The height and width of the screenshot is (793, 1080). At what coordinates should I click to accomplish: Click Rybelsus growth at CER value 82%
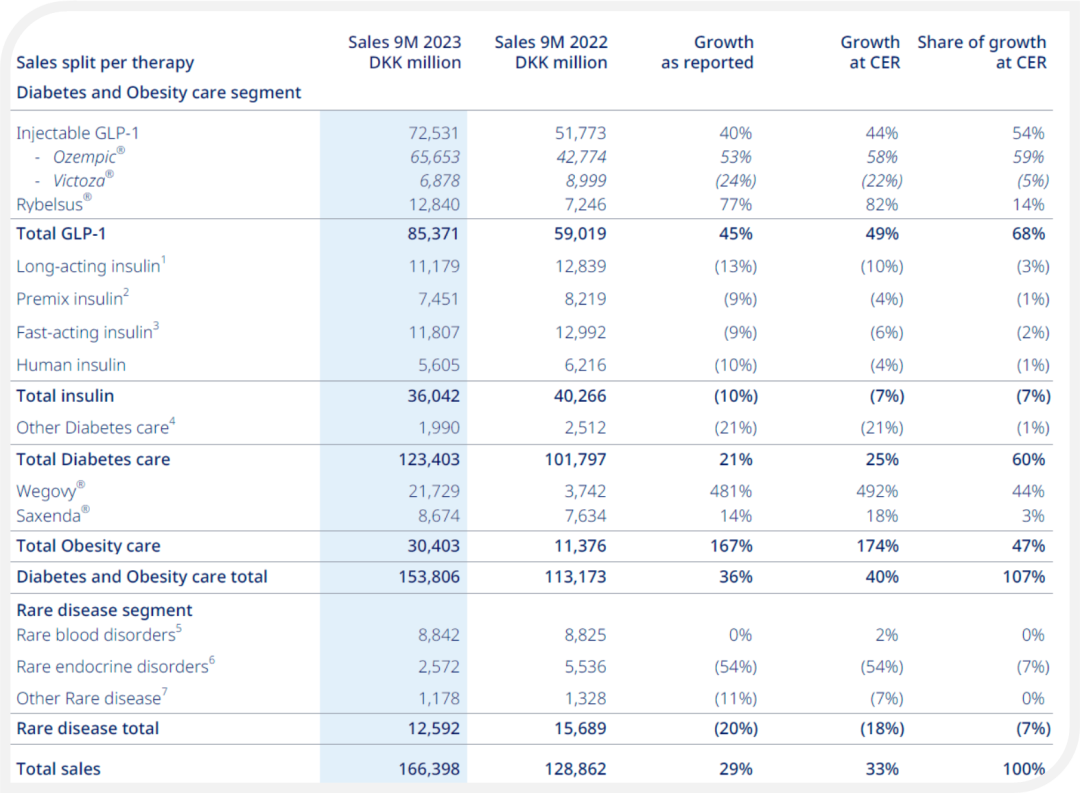coord(882,205)
